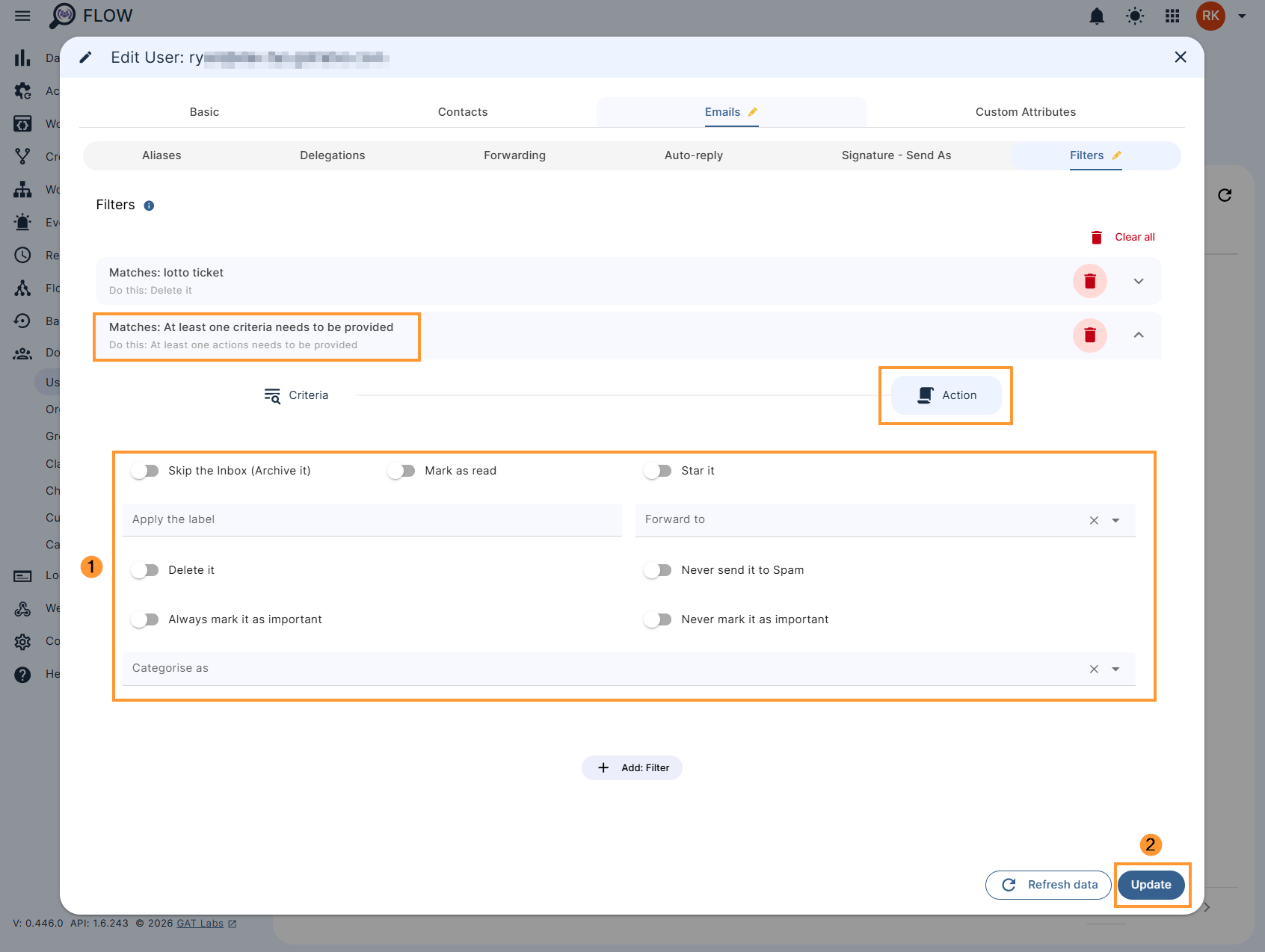
Task: Open the Categorise as dropdown arrow
Action: 1115,669
